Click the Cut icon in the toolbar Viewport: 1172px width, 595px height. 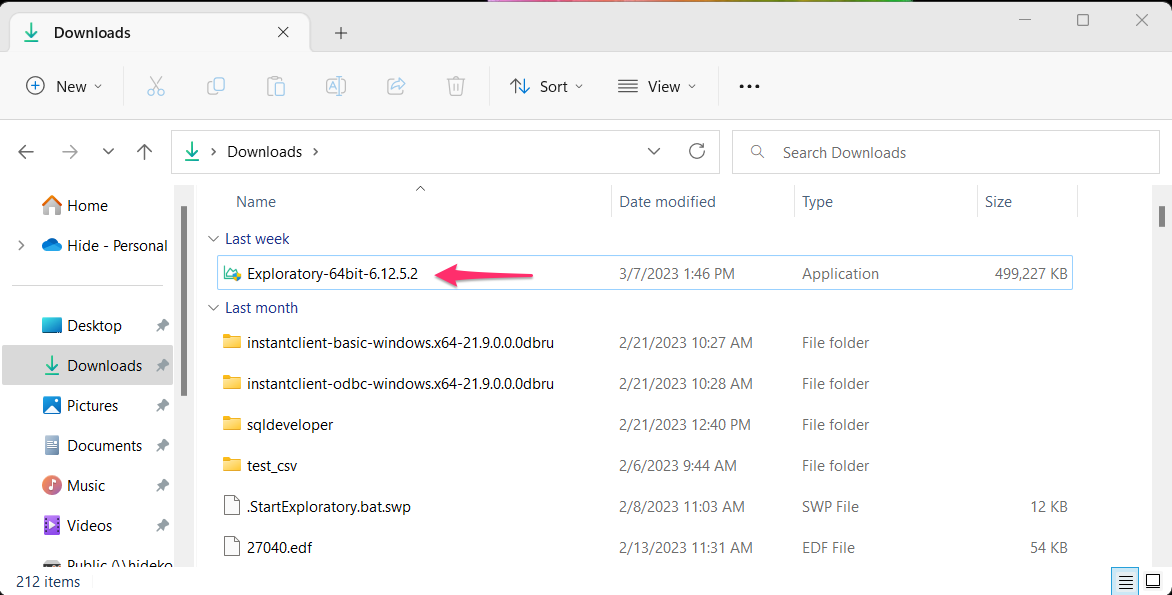[156, 86]
